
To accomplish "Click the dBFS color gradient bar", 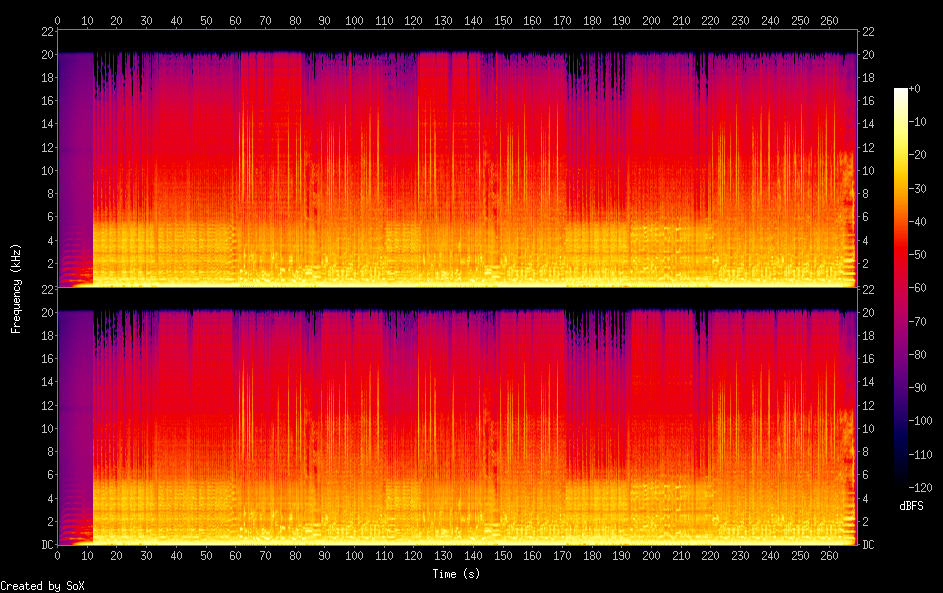I will point(901,287).
